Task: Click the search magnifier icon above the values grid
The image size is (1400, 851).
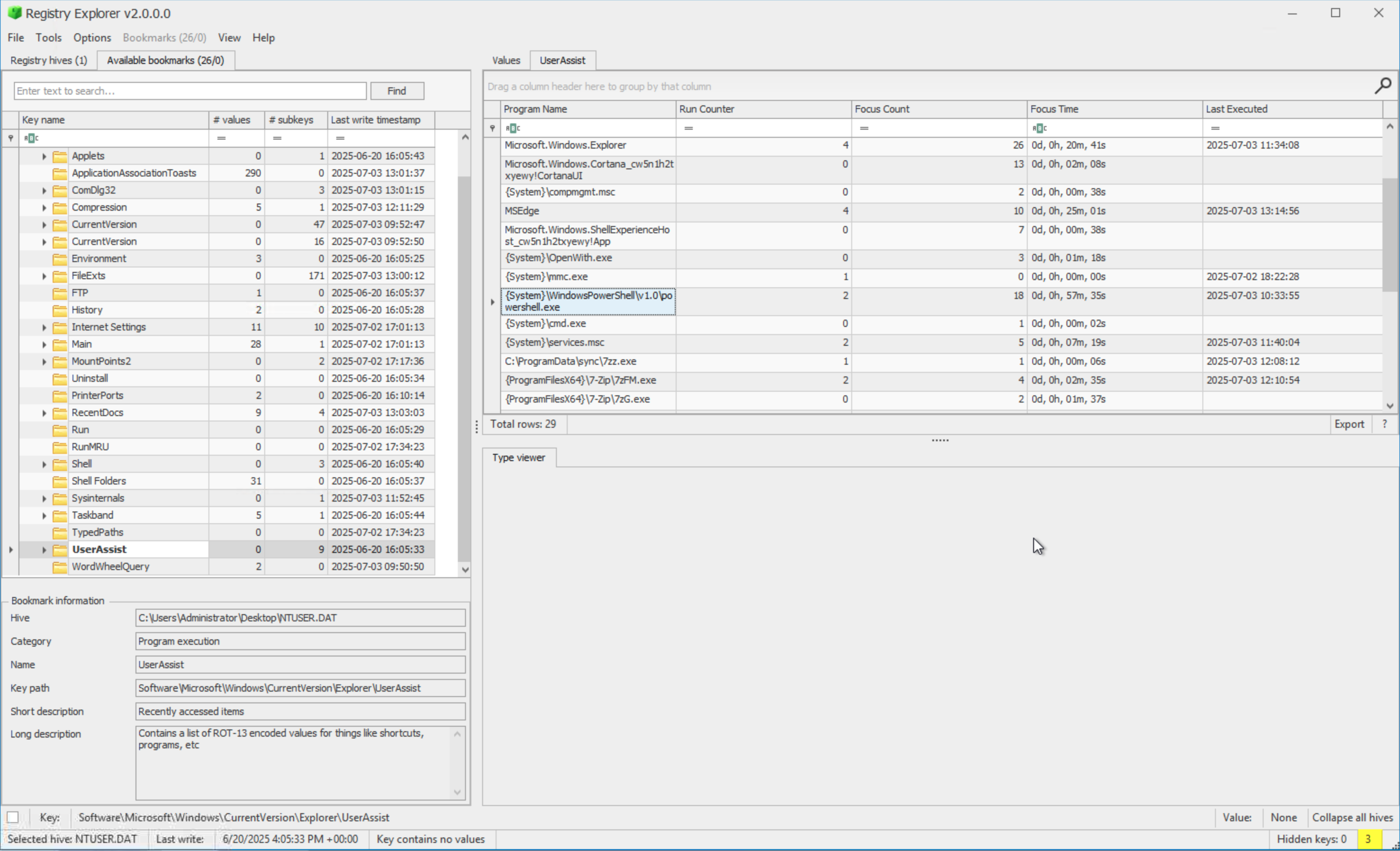Action: tap(1382, 86)
